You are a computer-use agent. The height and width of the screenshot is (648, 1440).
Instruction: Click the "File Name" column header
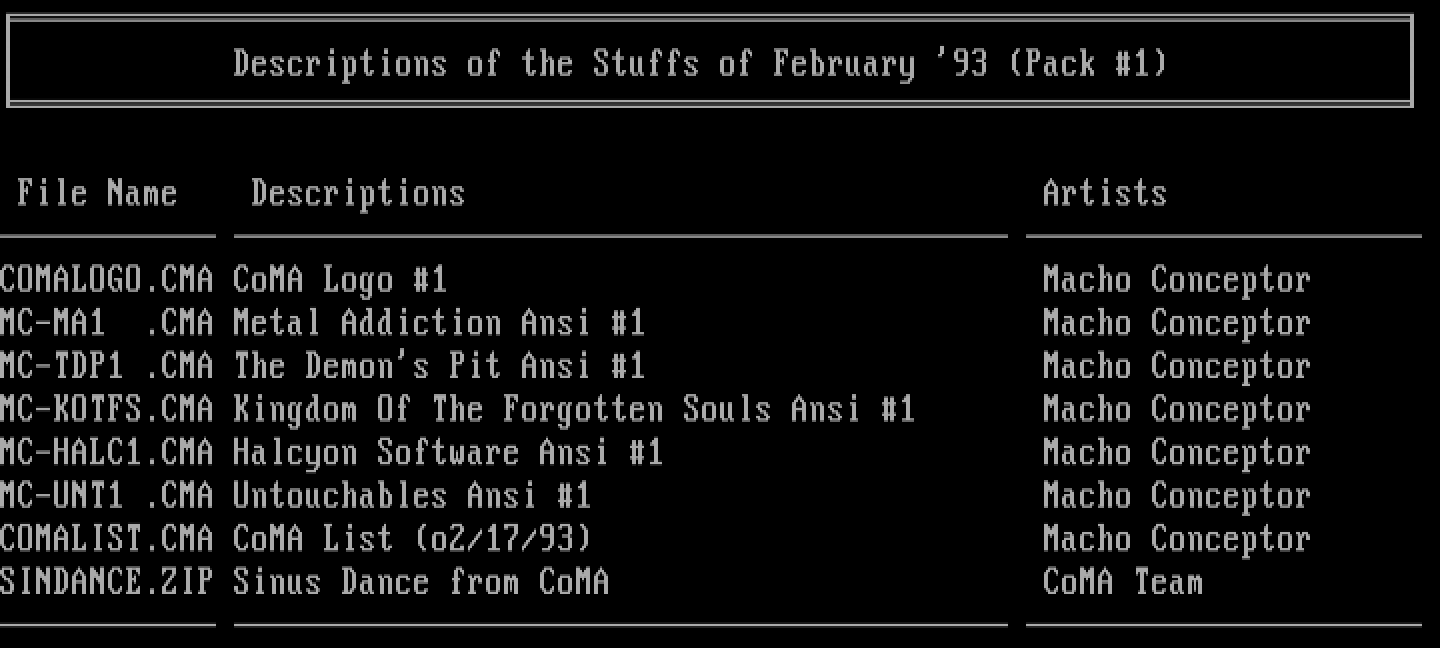tap(97, 192)
